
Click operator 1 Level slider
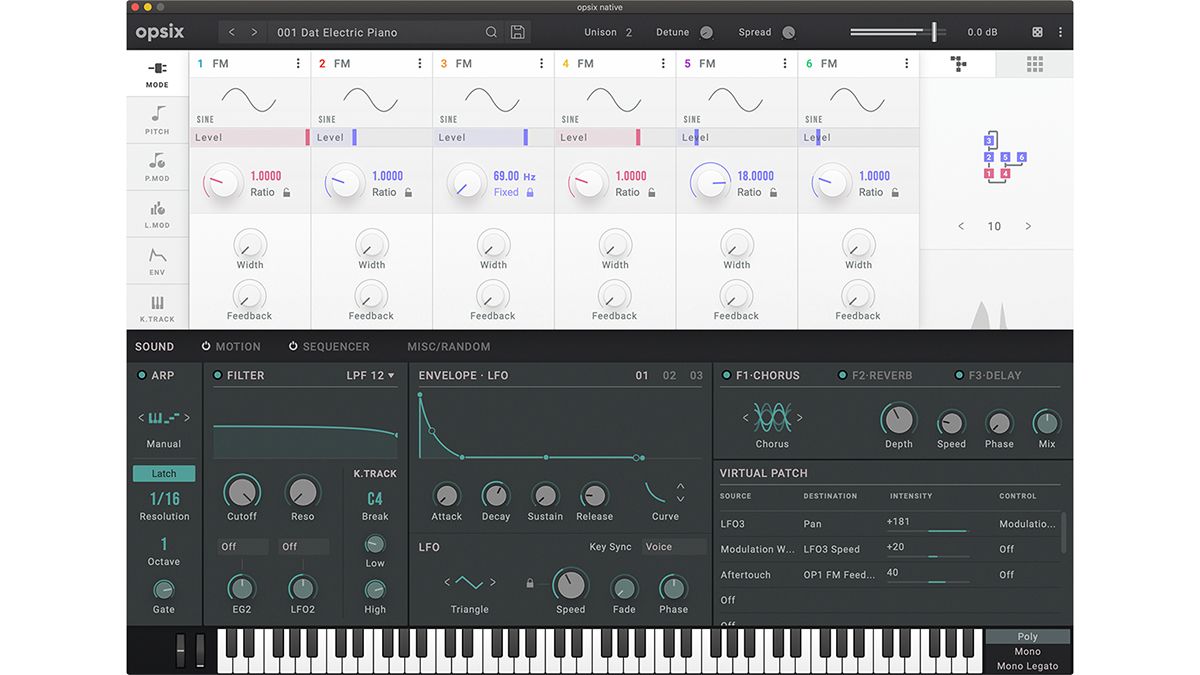pyautogui.click(x=250, y=137)
